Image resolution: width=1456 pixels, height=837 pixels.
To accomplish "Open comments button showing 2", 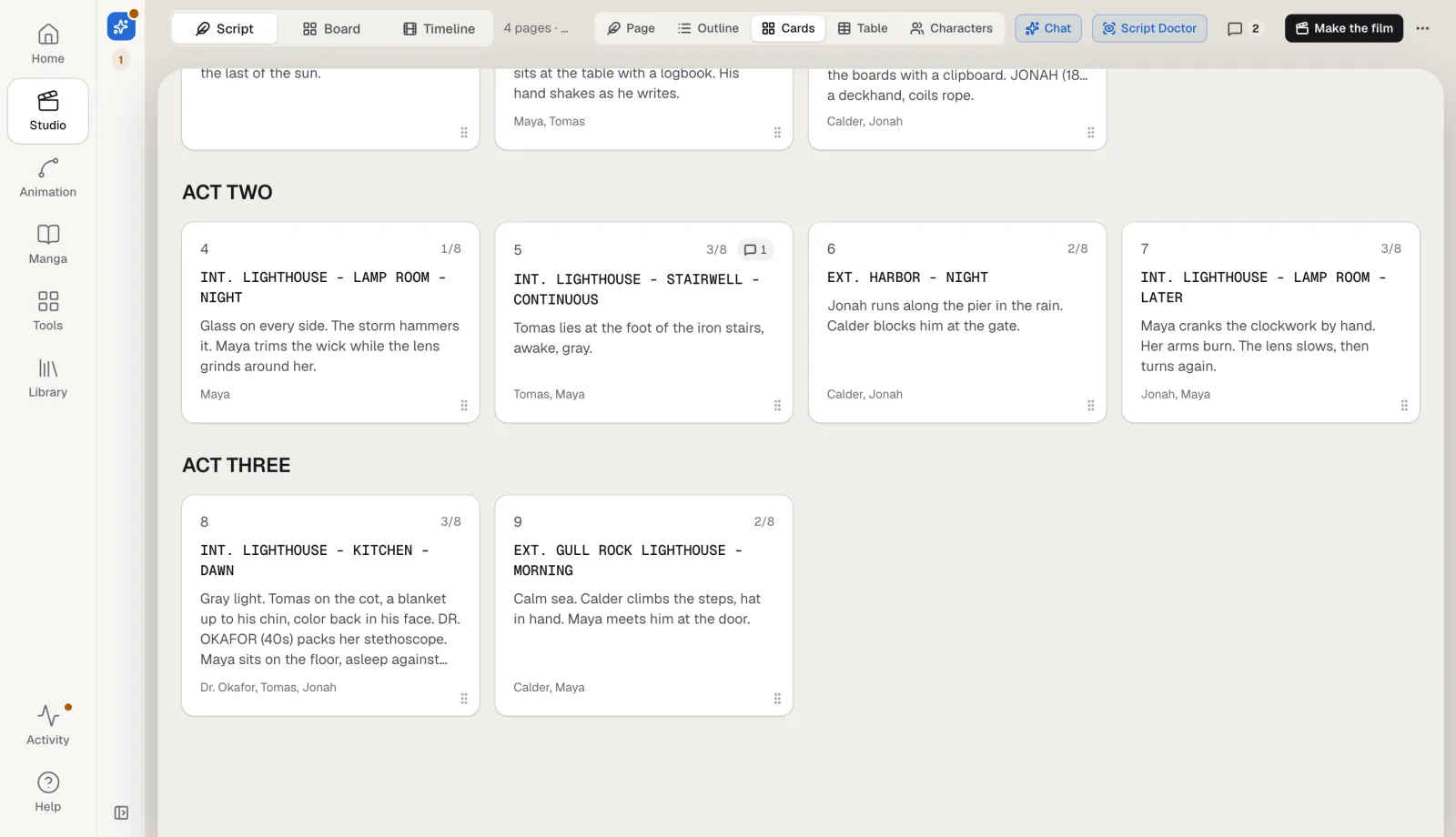I will click(x=1243, y=28).
